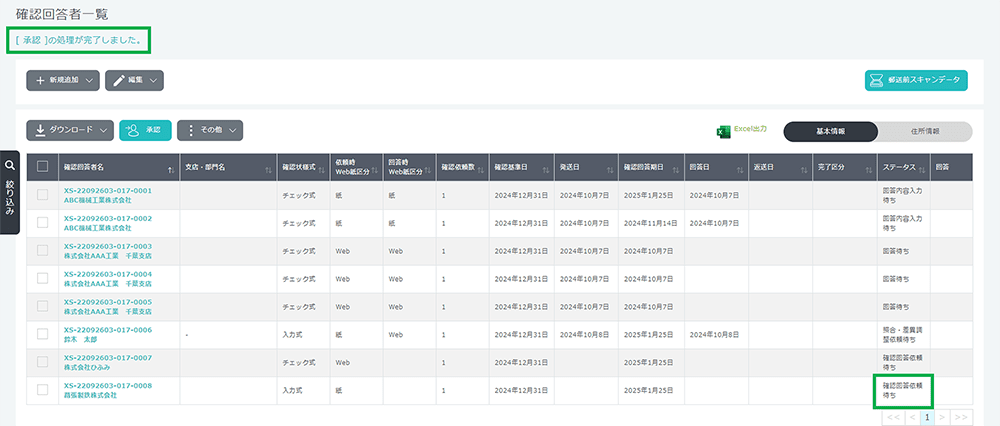Screen dimensions: 1000x426
Task: Expand the ダウンロード dropdown
Action: pyautogui.click(x=69, y=130)
